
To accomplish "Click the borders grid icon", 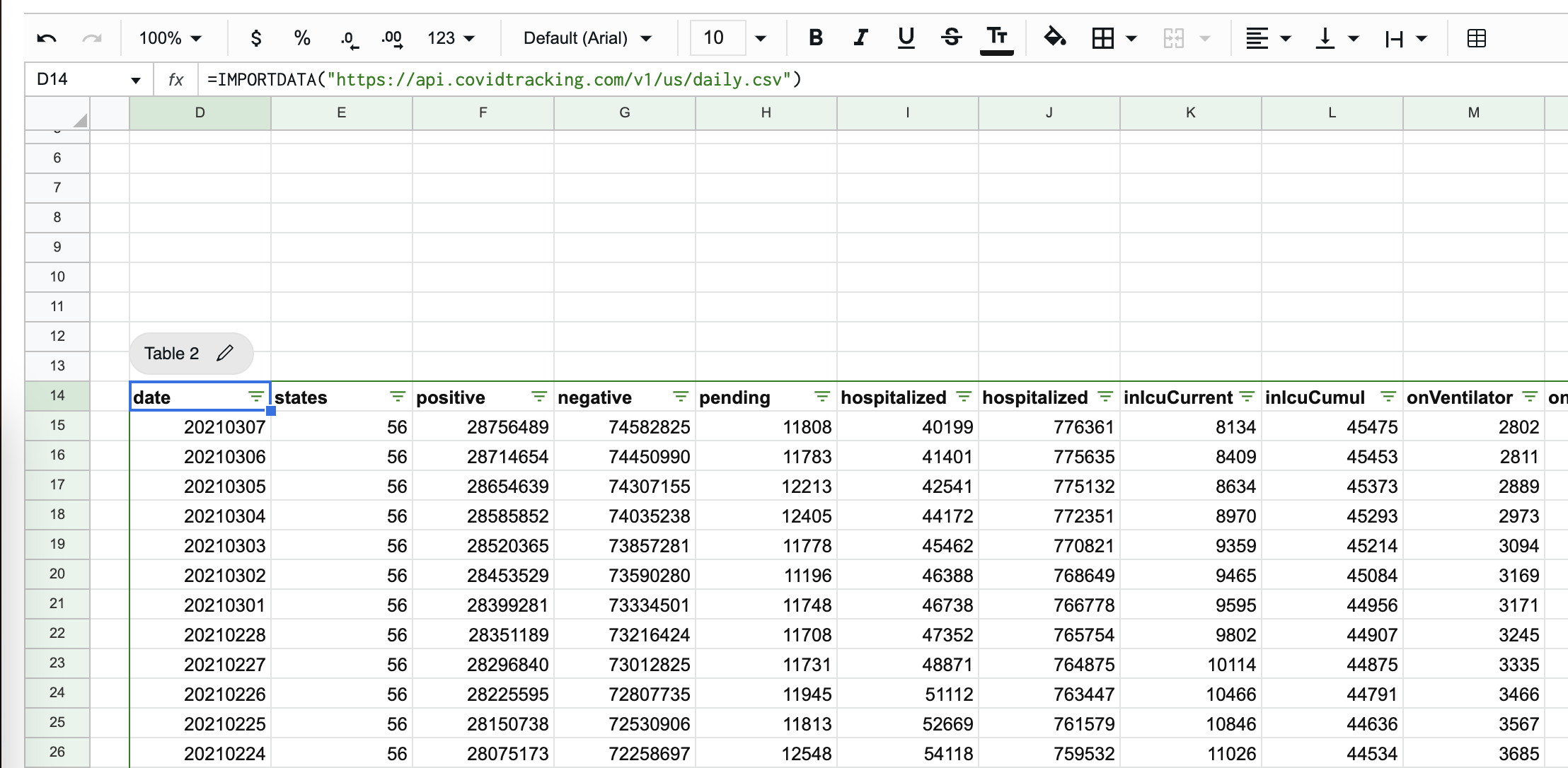I will tap(1102, 38).
